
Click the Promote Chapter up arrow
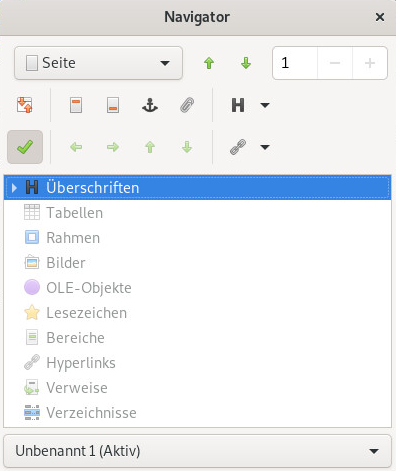[x=150, y=147]
